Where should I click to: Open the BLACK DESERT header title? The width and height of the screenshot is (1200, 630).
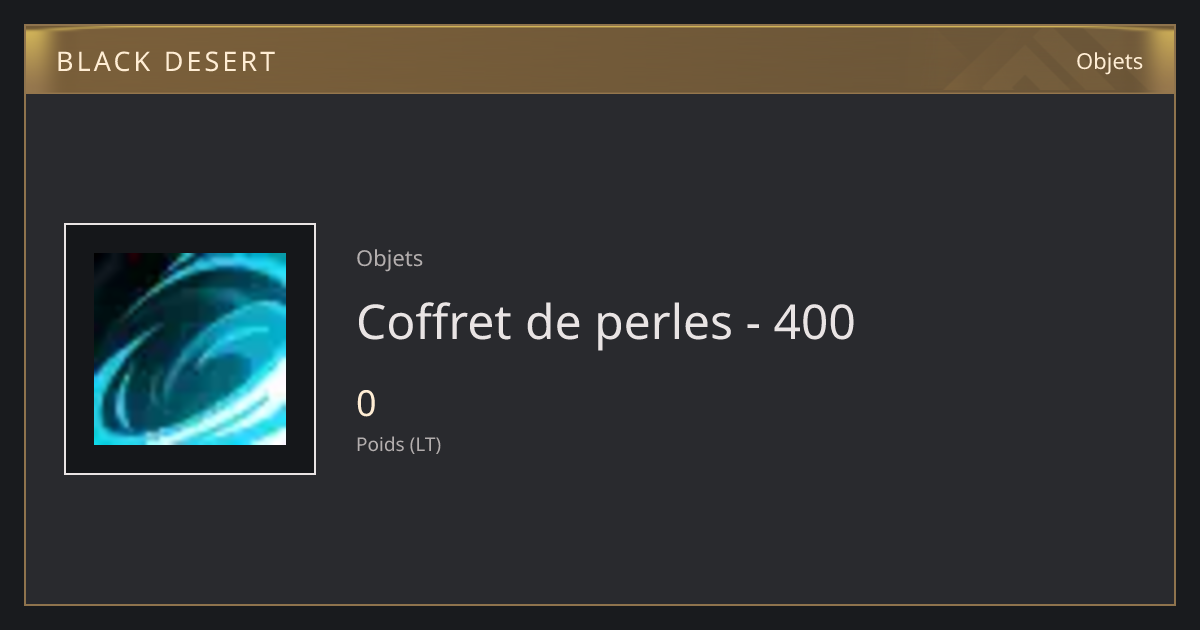(x=166, y=62)
